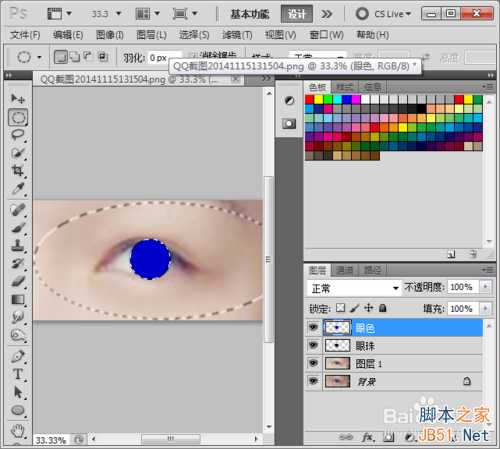The image size is (500, 449).
Task: Open the fill 填充 slider arrow
Action: pyautogui.click(x=486, y=309)
